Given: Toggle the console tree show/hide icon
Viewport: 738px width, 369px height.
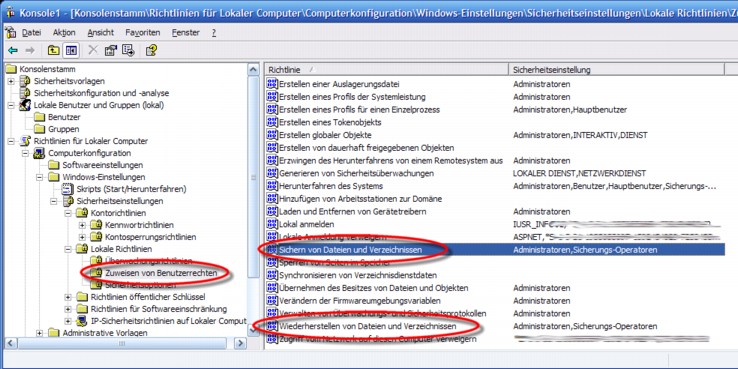Looking at the screenshot, I should click(x=71, y=50).
